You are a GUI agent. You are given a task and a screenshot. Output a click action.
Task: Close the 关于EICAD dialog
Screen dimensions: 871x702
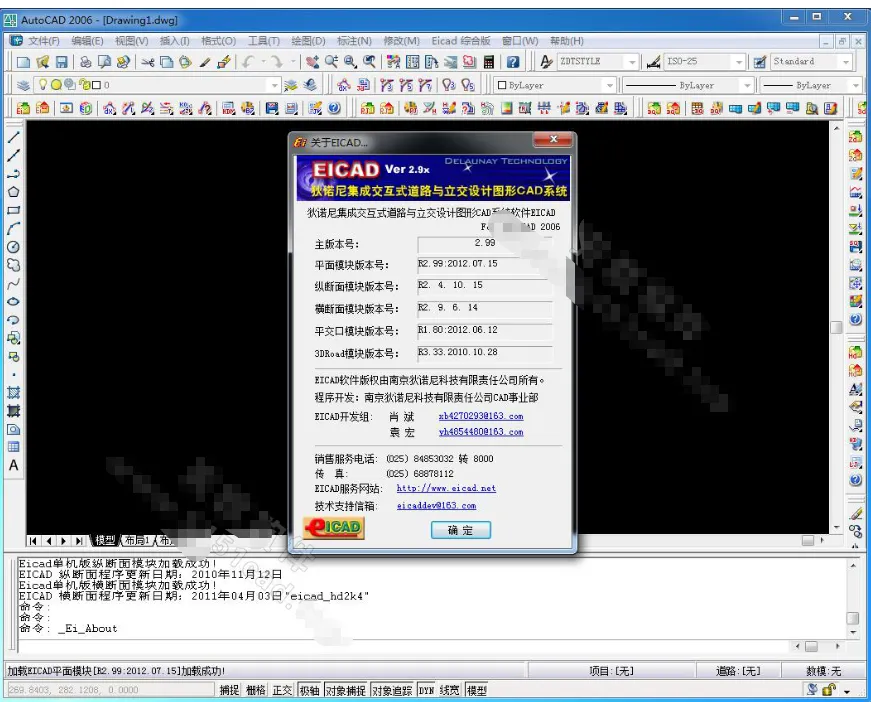pyautogui.click(x=553, y=139)
